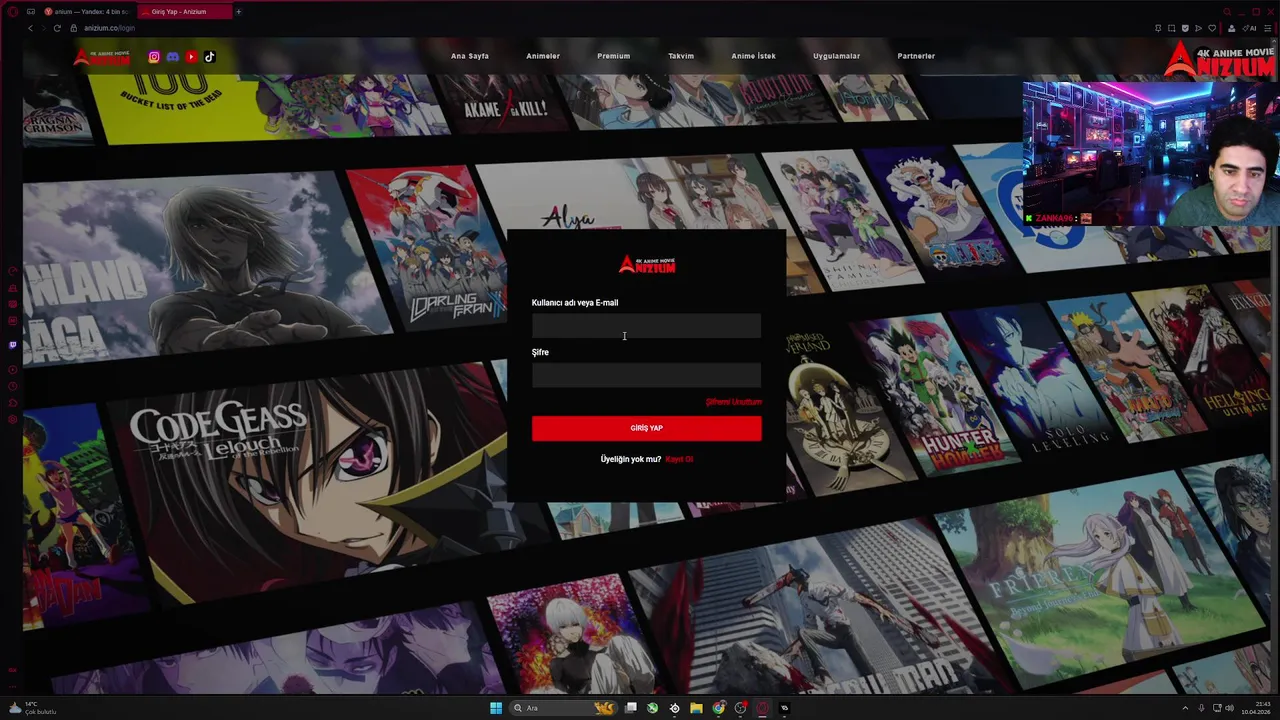This screenshot has width=1280, height=720.
Task: Click the pin icon in the address bar
Action: coord(1158,28)
